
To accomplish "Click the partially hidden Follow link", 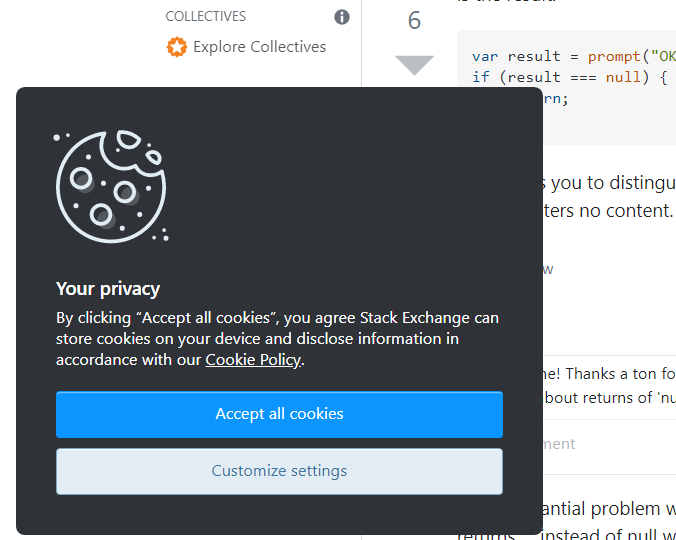I will coord(548,270).
